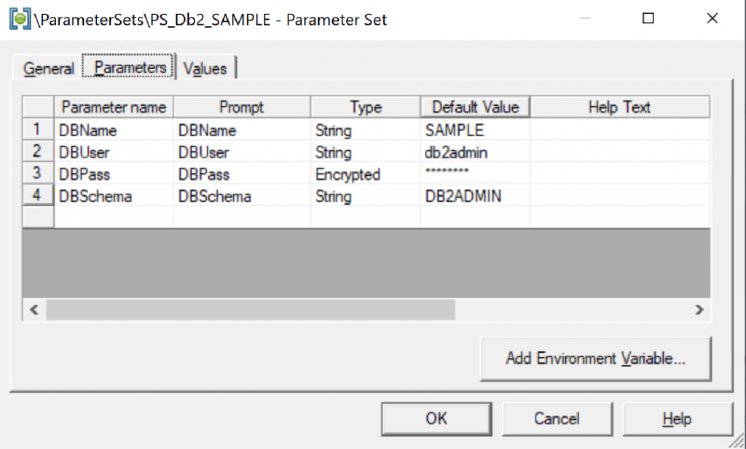
Task: Click the DBUser parameter name cell
Action: pyautogui.click(x=114, y=151)
